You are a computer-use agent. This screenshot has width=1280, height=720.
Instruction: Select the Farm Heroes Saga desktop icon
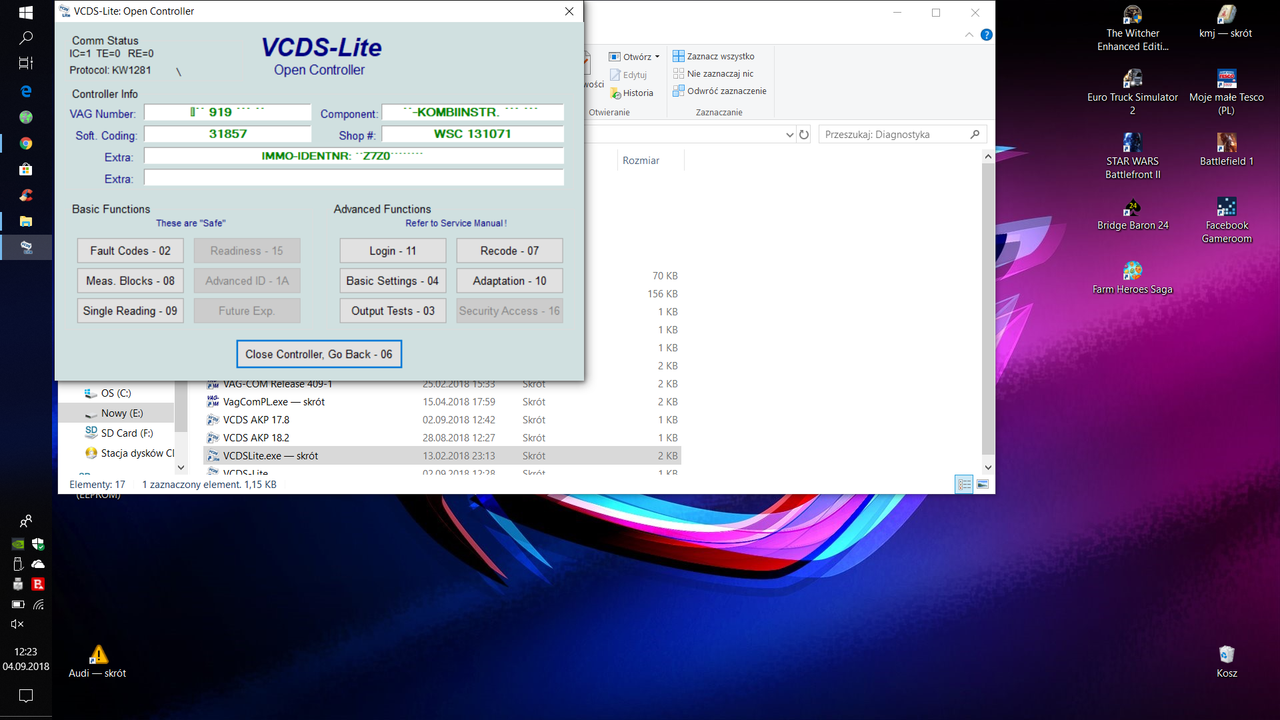click(1132, 278)
